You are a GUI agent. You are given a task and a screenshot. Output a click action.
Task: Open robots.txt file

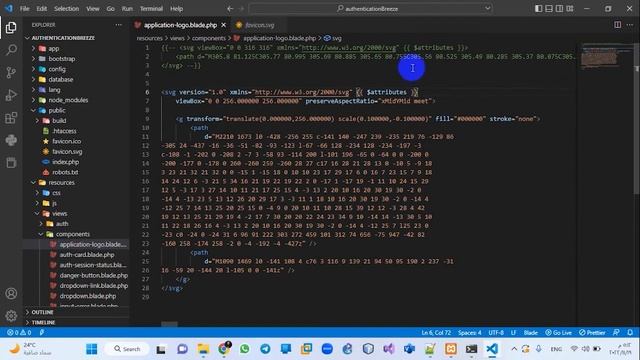65,172
